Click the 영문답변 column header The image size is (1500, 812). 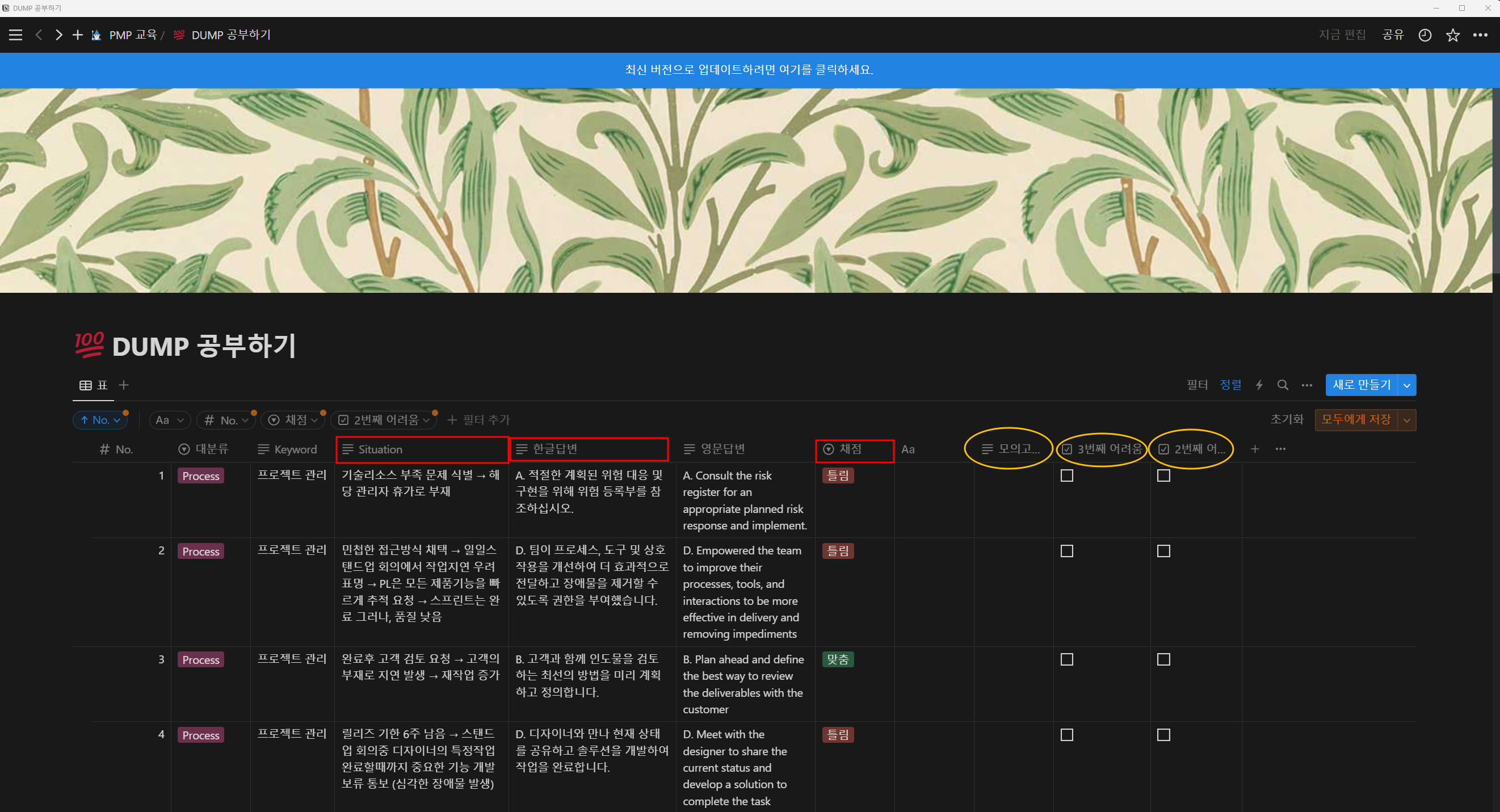coord(745,449)
